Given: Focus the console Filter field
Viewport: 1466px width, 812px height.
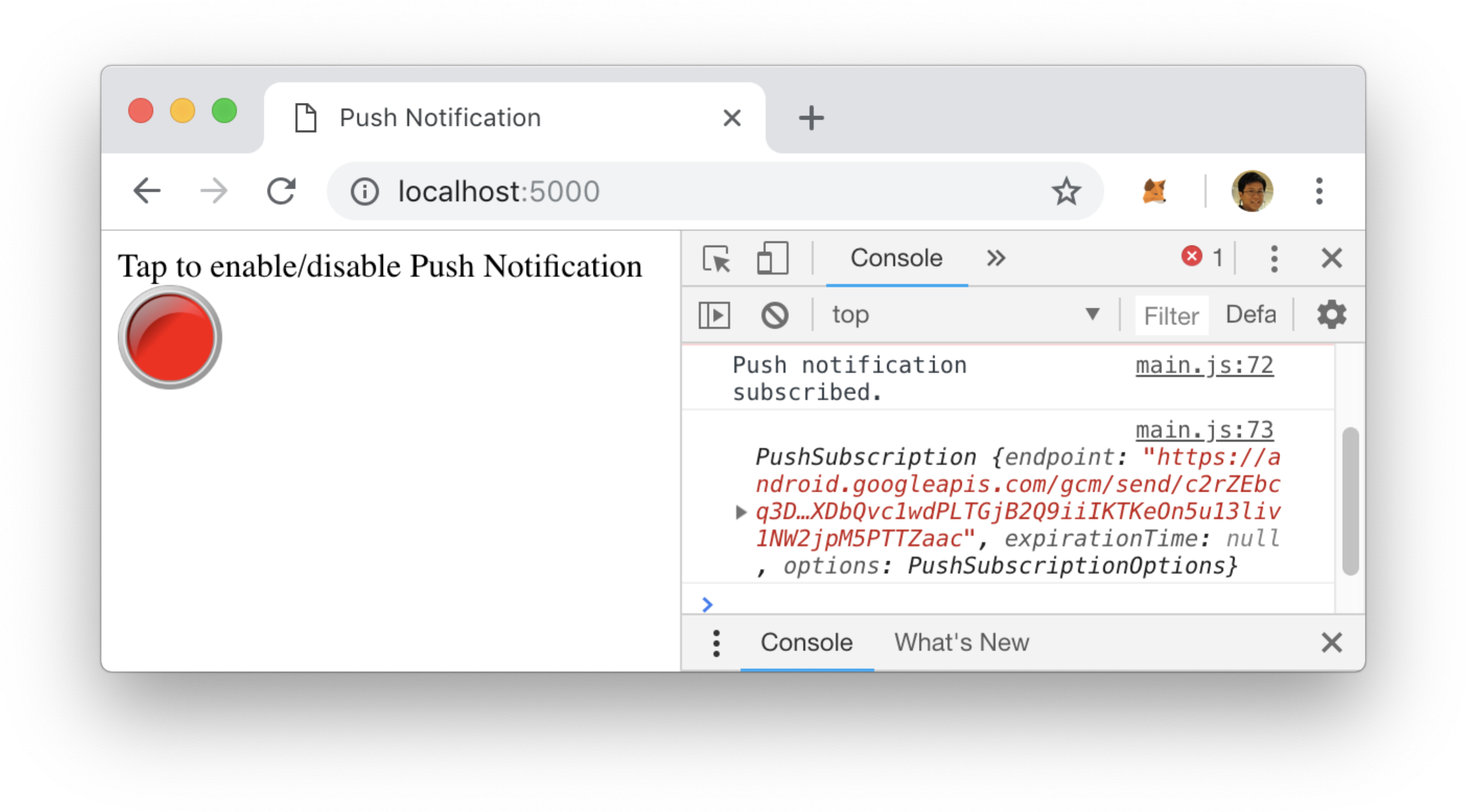Looking at the screenshot, I should (1171, 316).
